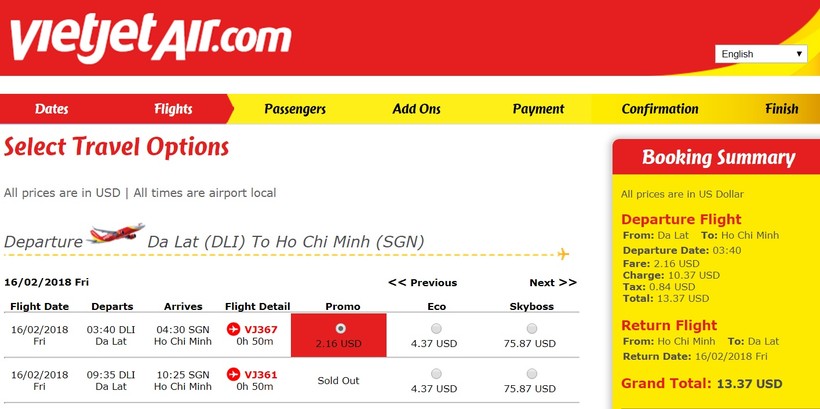Image resolution: width=820 pixels, height=409 pixels.
Task: Jump to the Payment step
Action: 538,109
